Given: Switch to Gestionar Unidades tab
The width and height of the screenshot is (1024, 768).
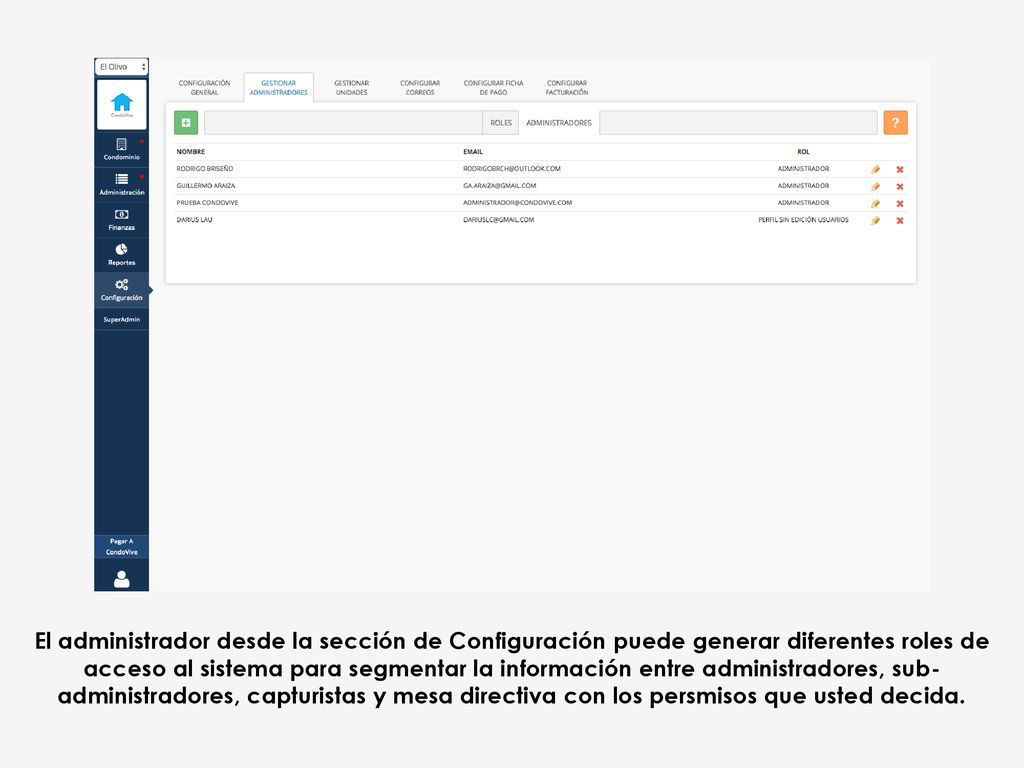Looking at the screenshot, I should [x=351, y=88].
